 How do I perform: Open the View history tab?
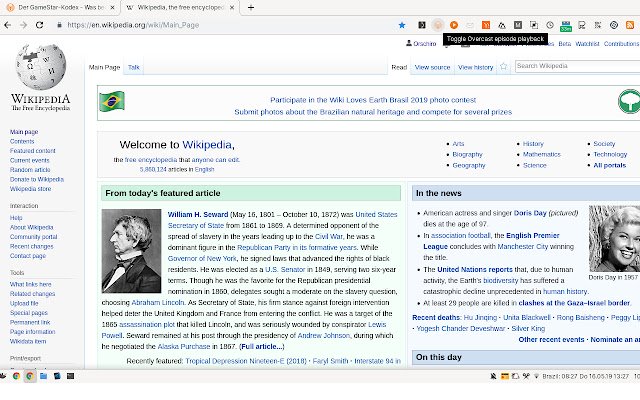[475, 67]
